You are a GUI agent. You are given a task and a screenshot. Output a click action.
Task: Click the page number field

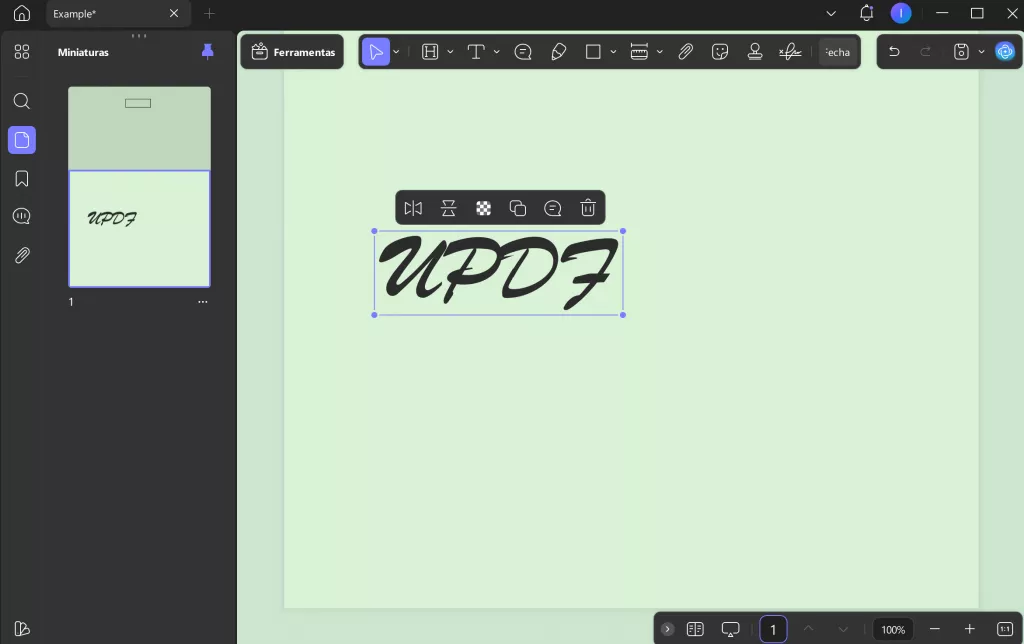[773, 629]
